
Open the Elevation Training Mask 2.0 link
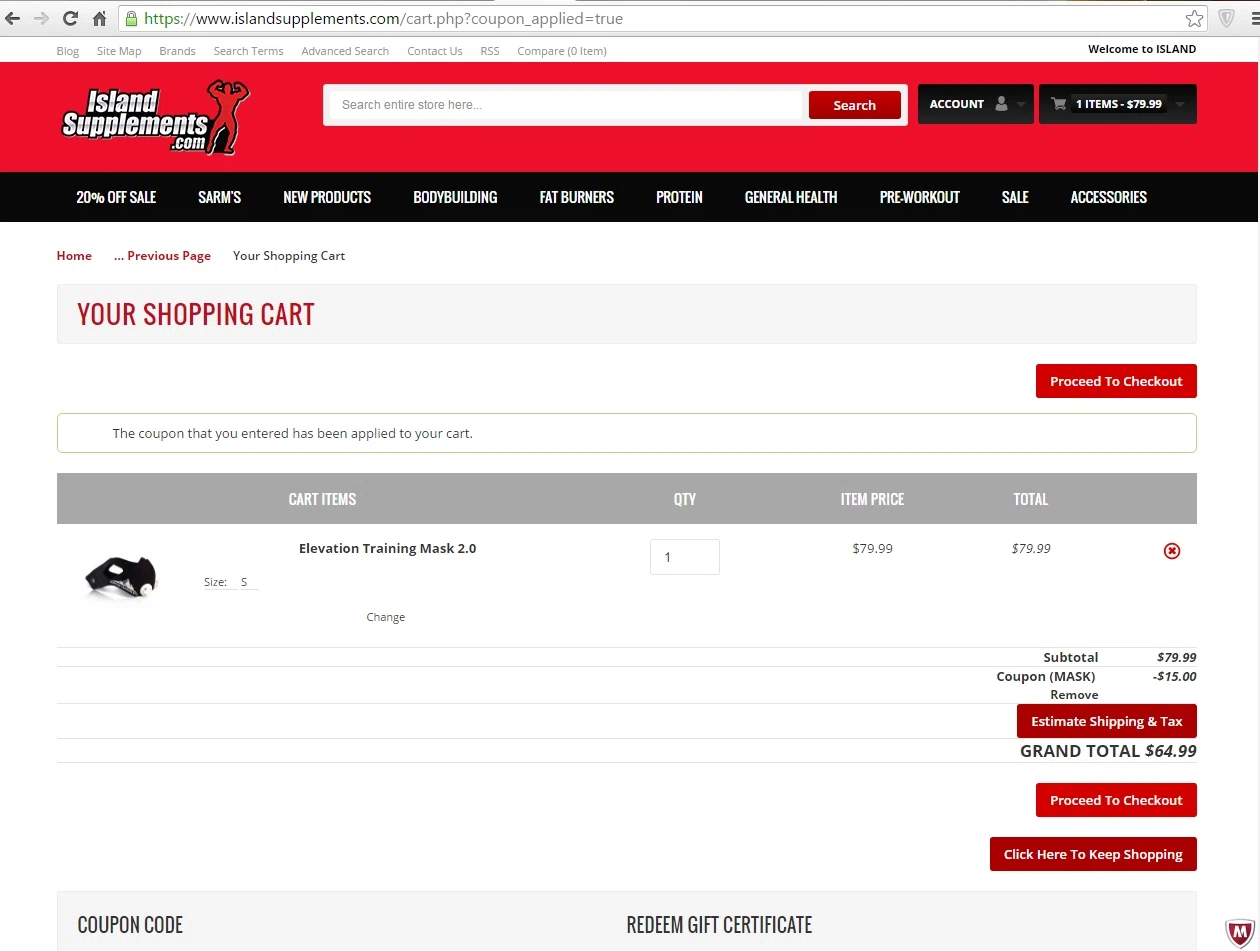388,548
